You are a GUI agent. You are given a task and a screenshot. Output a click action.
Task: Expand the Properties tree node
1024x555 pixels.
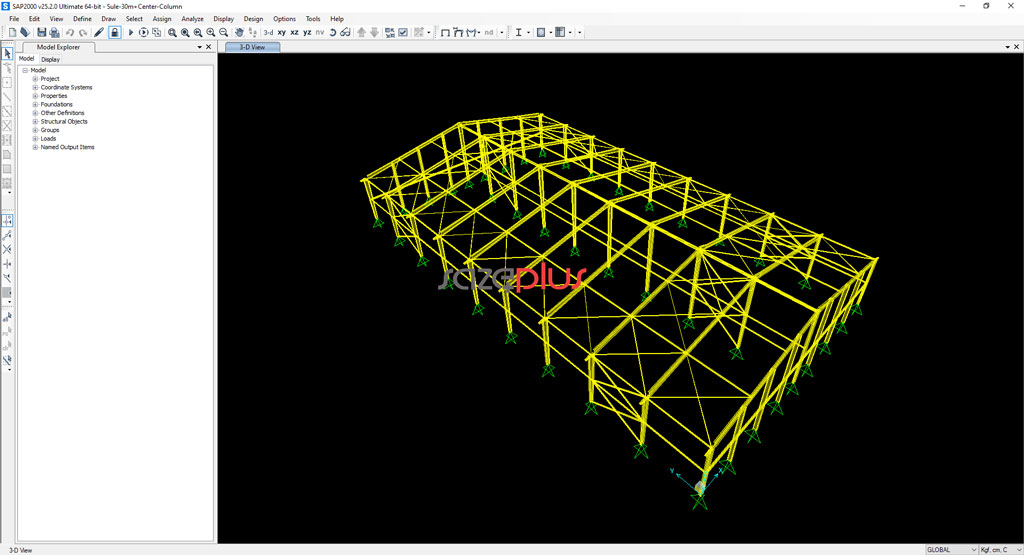click(35, 95)
